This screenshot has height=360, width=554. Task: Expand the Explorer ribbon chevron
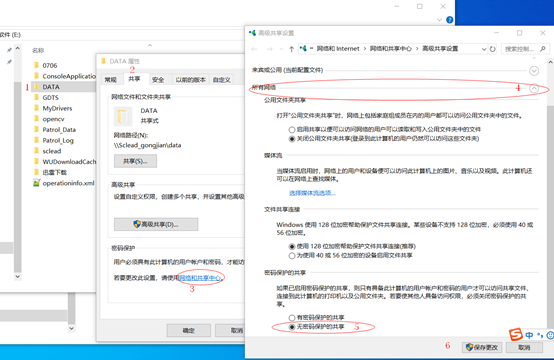pos(439,20)
